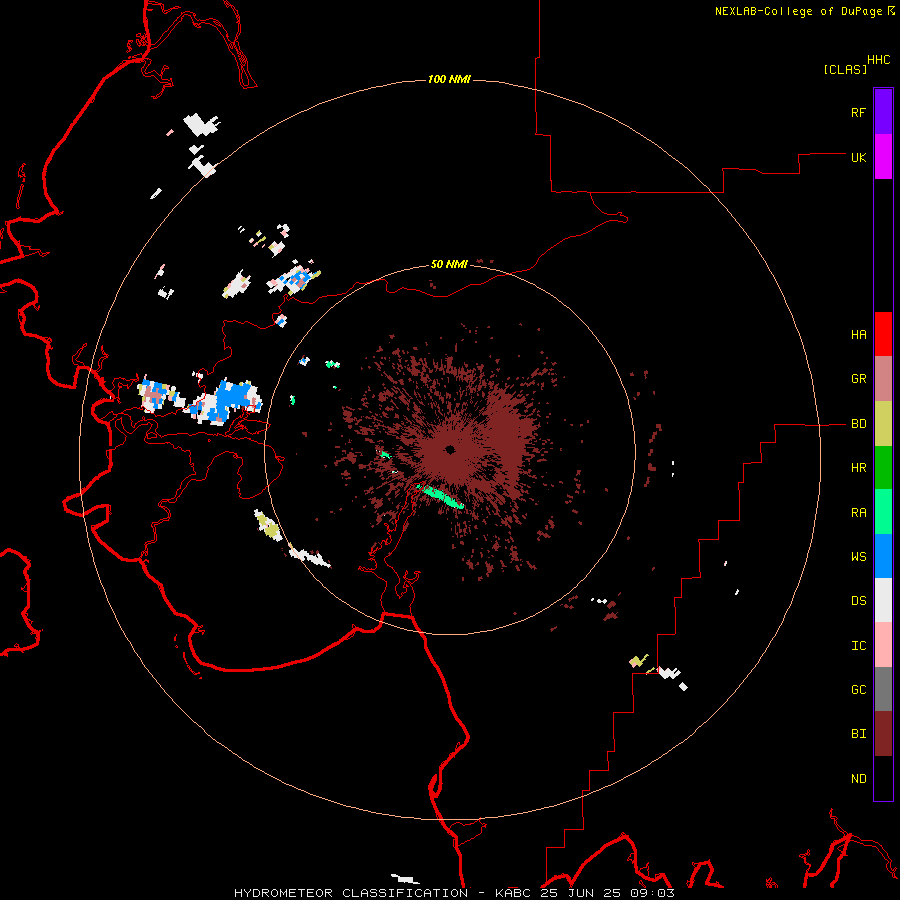Click the [CLAS] legend unit label

point(845,69)
